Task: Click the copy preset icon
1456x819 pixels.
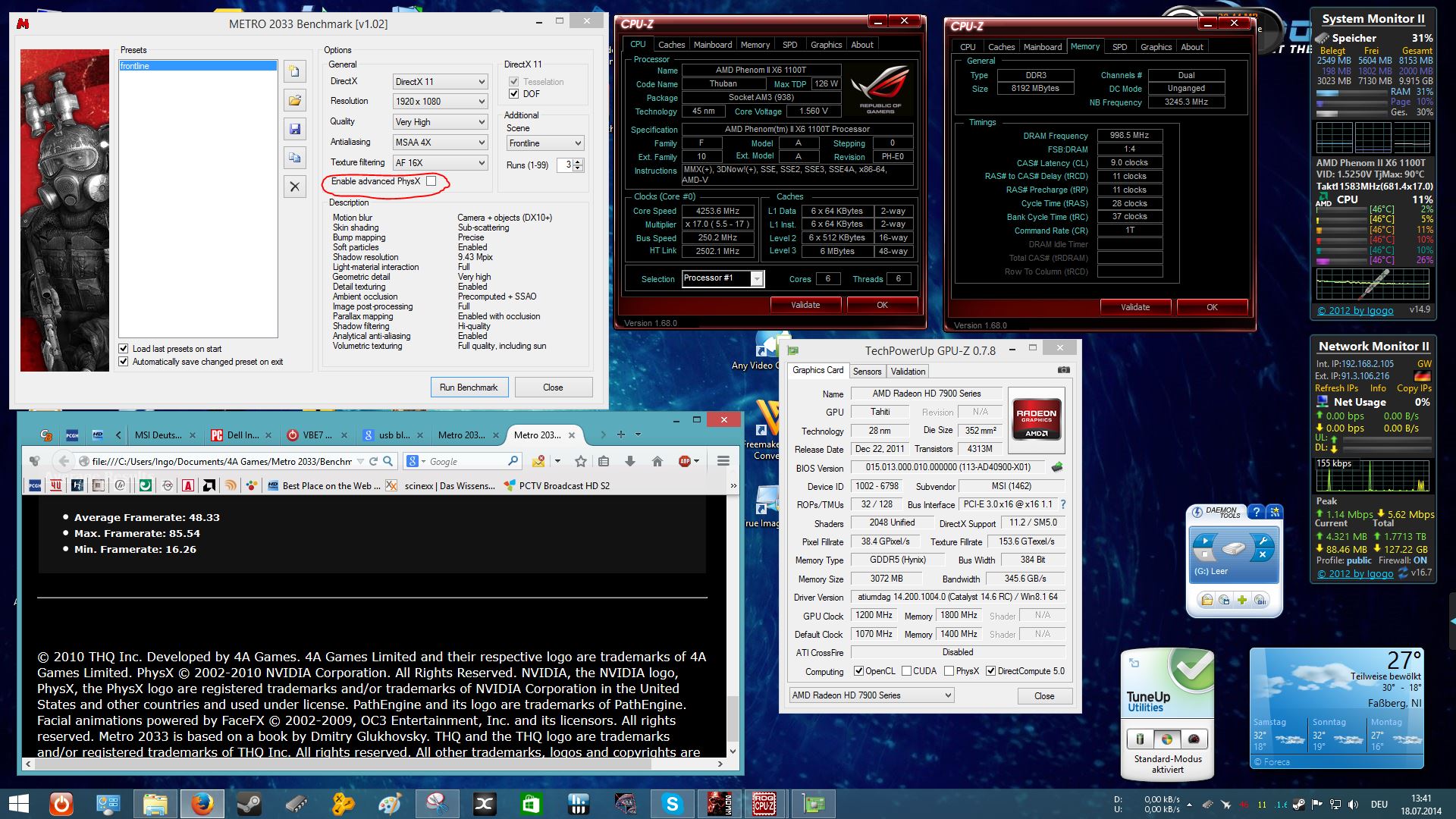Action: pyautogui.click(x=295, y=158)
